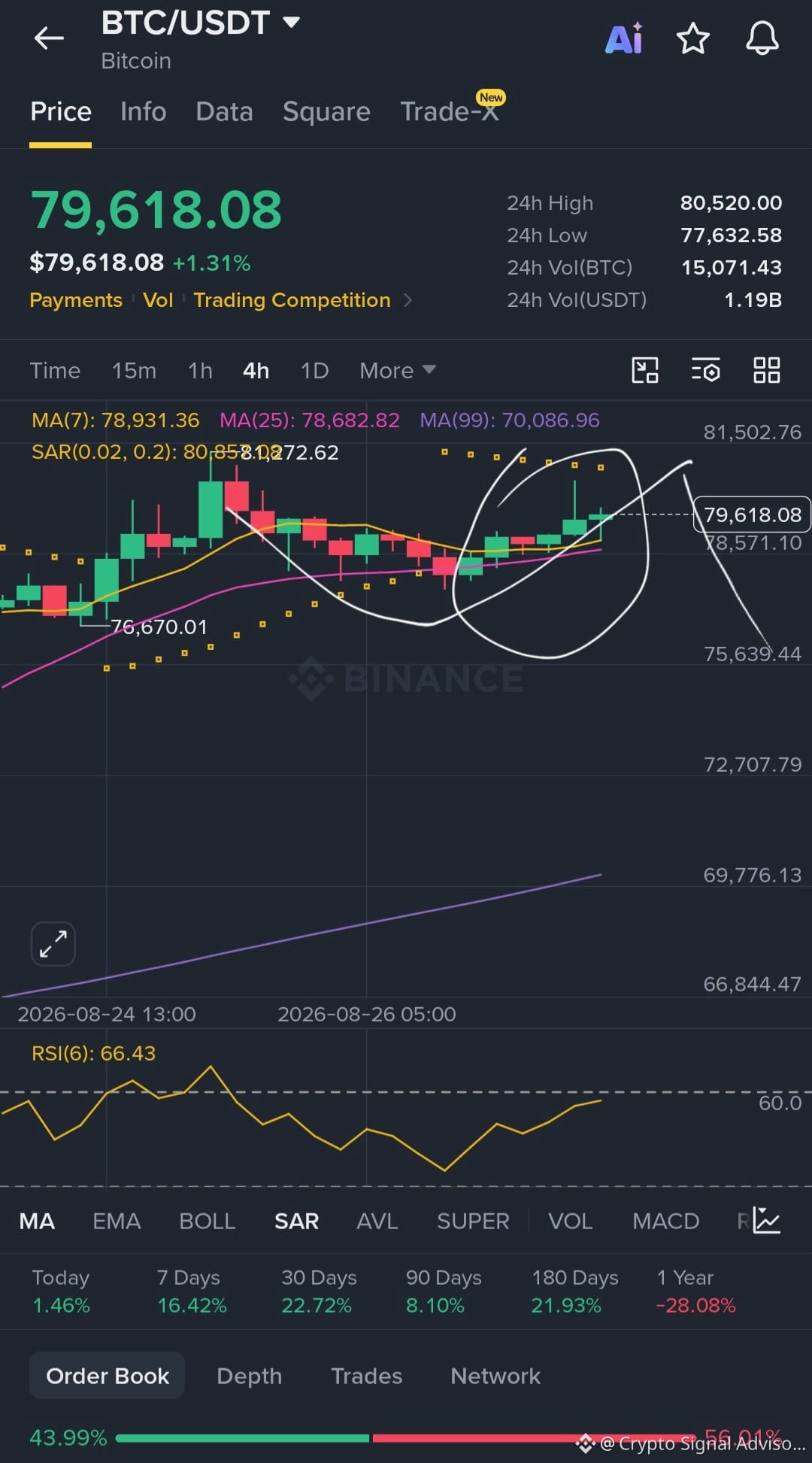
Task: Open the Data tab
Action: pyautogui.click(x=224, y=112)
